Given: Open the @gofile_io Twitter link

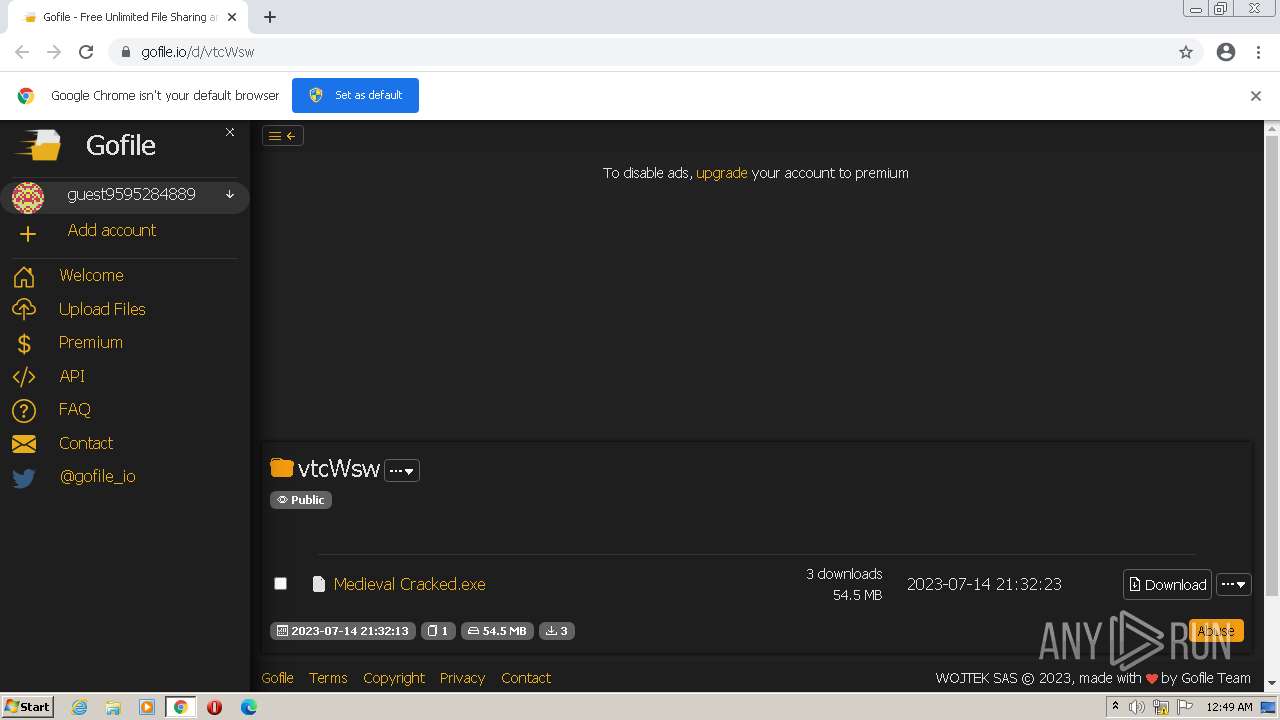Looking at the screenshot, I should (x=97, y=476).
